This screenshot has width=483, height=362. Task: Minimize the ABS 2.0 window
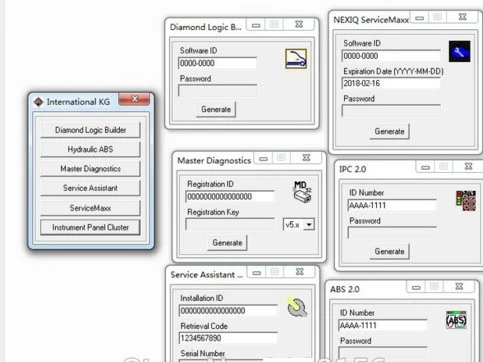click(x=416, y=287)
